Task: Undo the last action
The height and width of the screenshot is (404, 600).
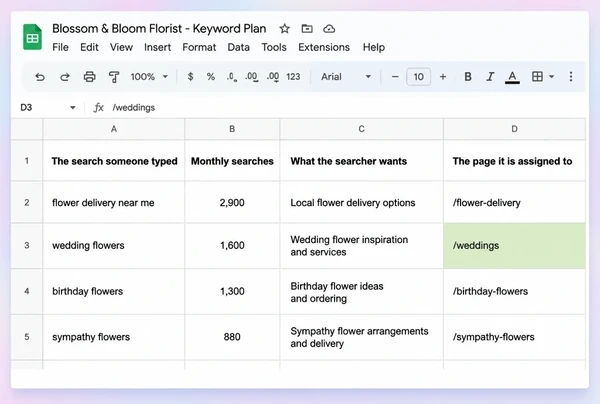Action: [x=40, y=77]
